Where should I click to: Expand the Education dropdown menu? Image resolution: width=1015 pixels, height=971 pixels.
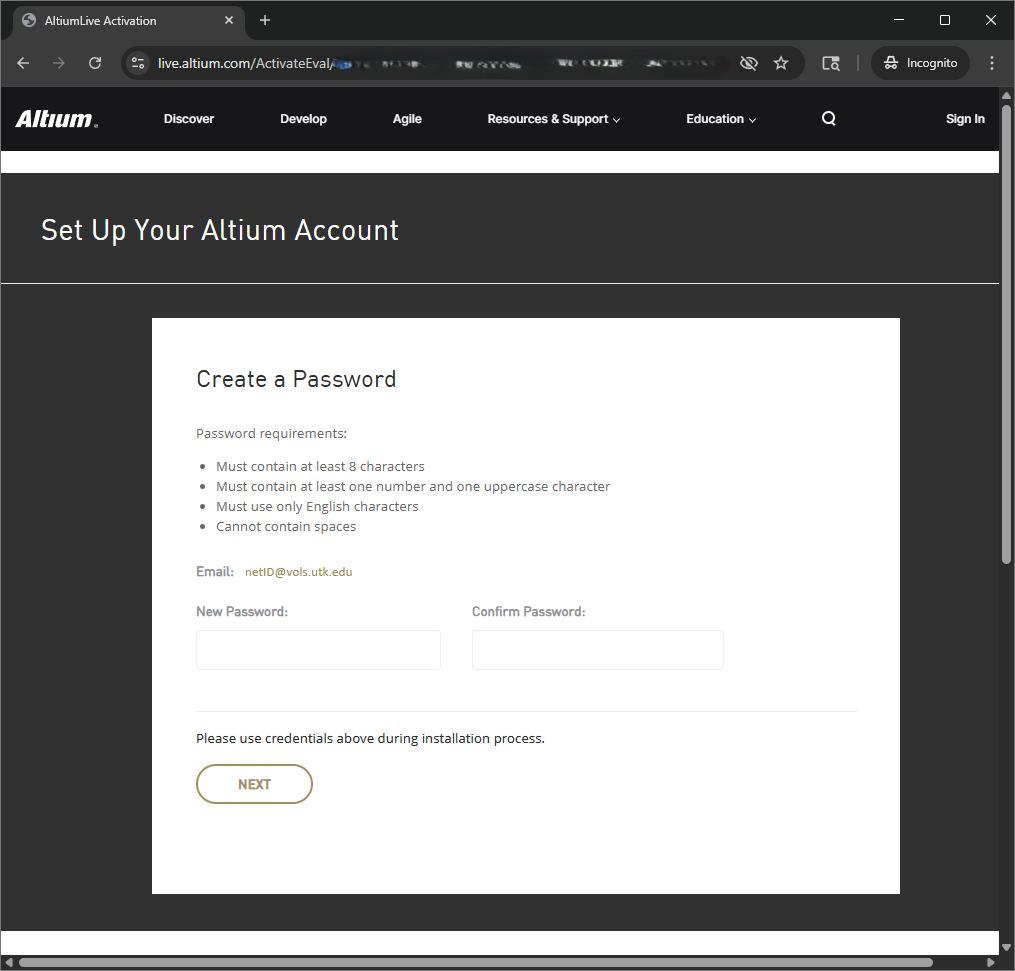coord(720,119)
